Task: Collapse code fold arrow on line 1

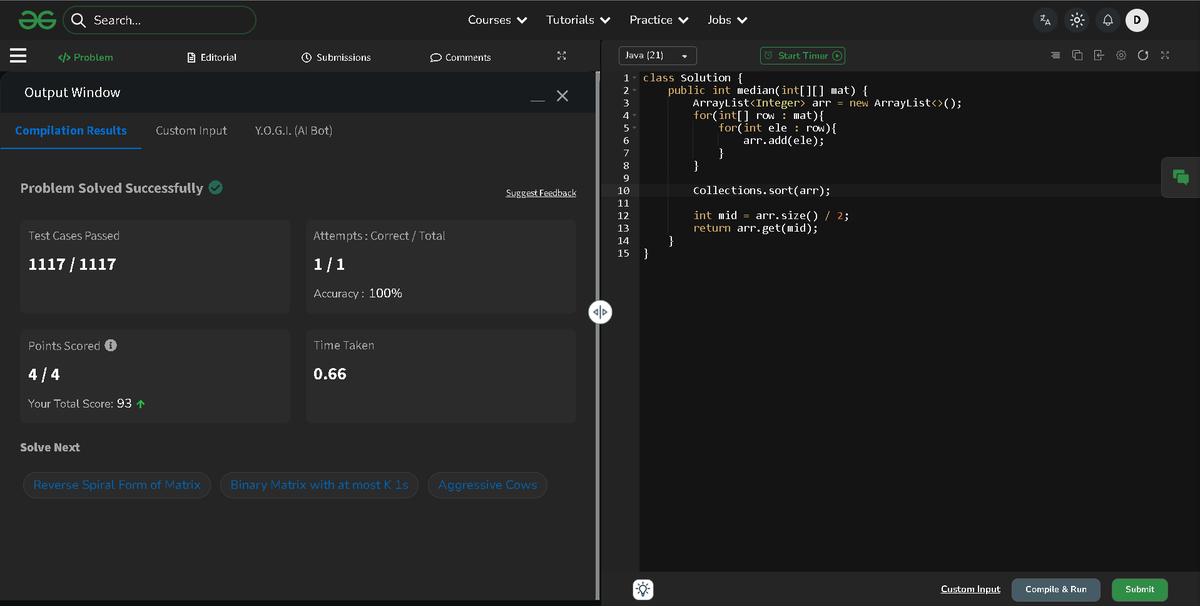Action: [635, 78]
